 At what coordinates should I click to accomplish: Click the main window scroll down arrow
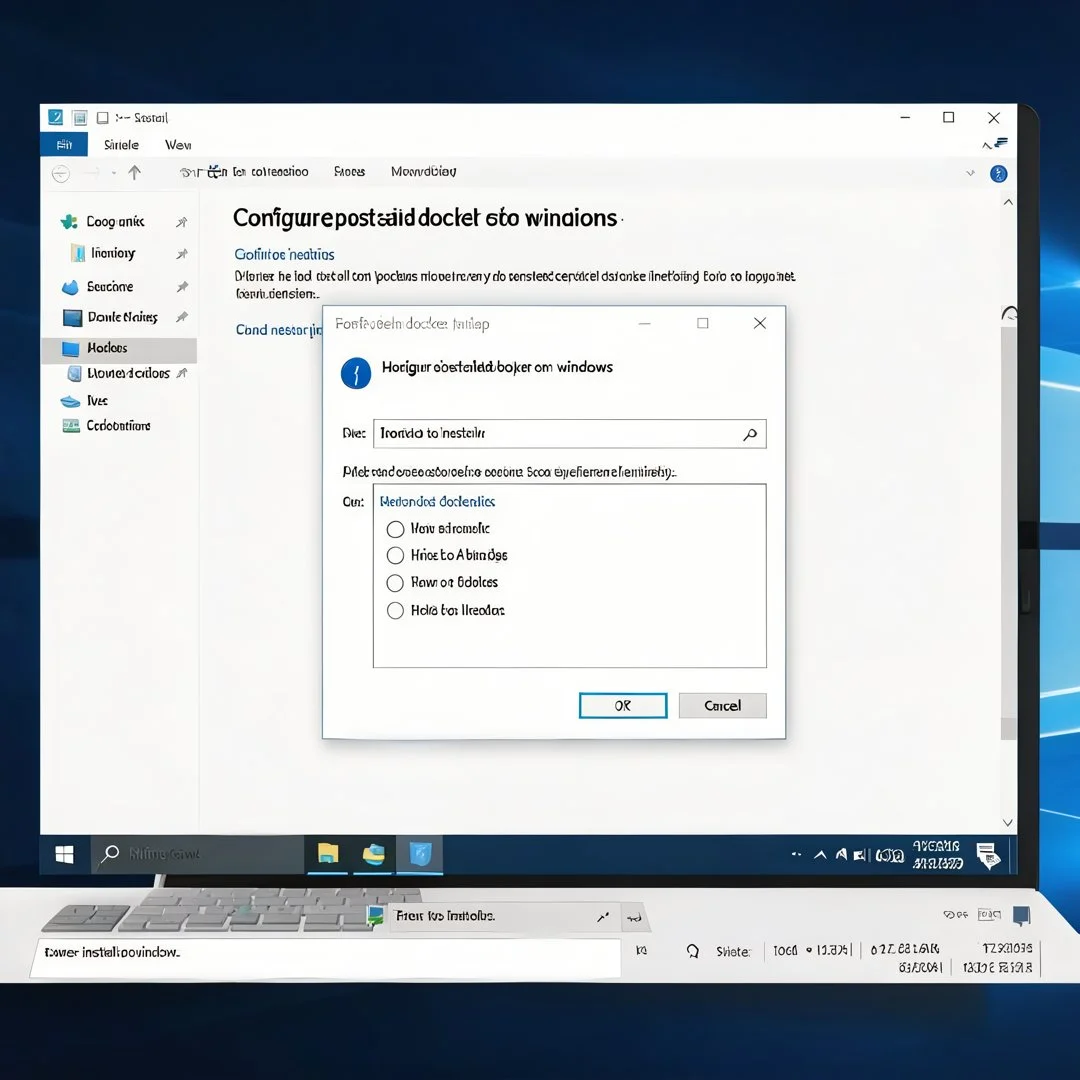(1008, 822)
